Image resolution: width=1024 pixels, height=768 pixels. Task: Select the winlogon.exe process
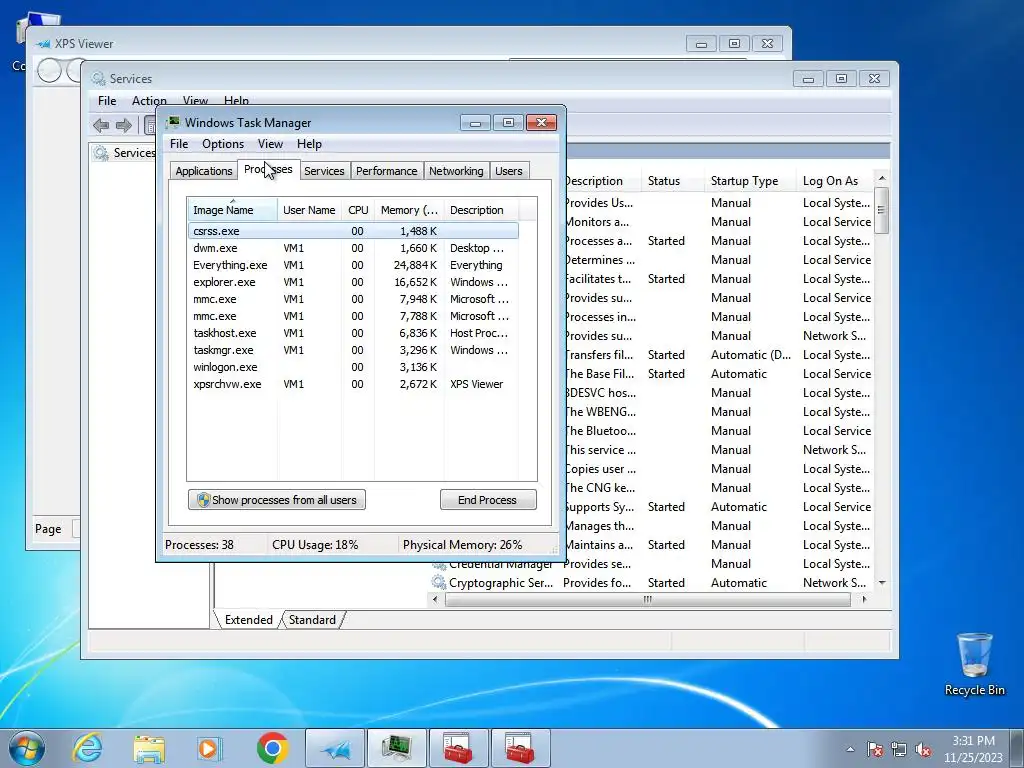[353, 367]
